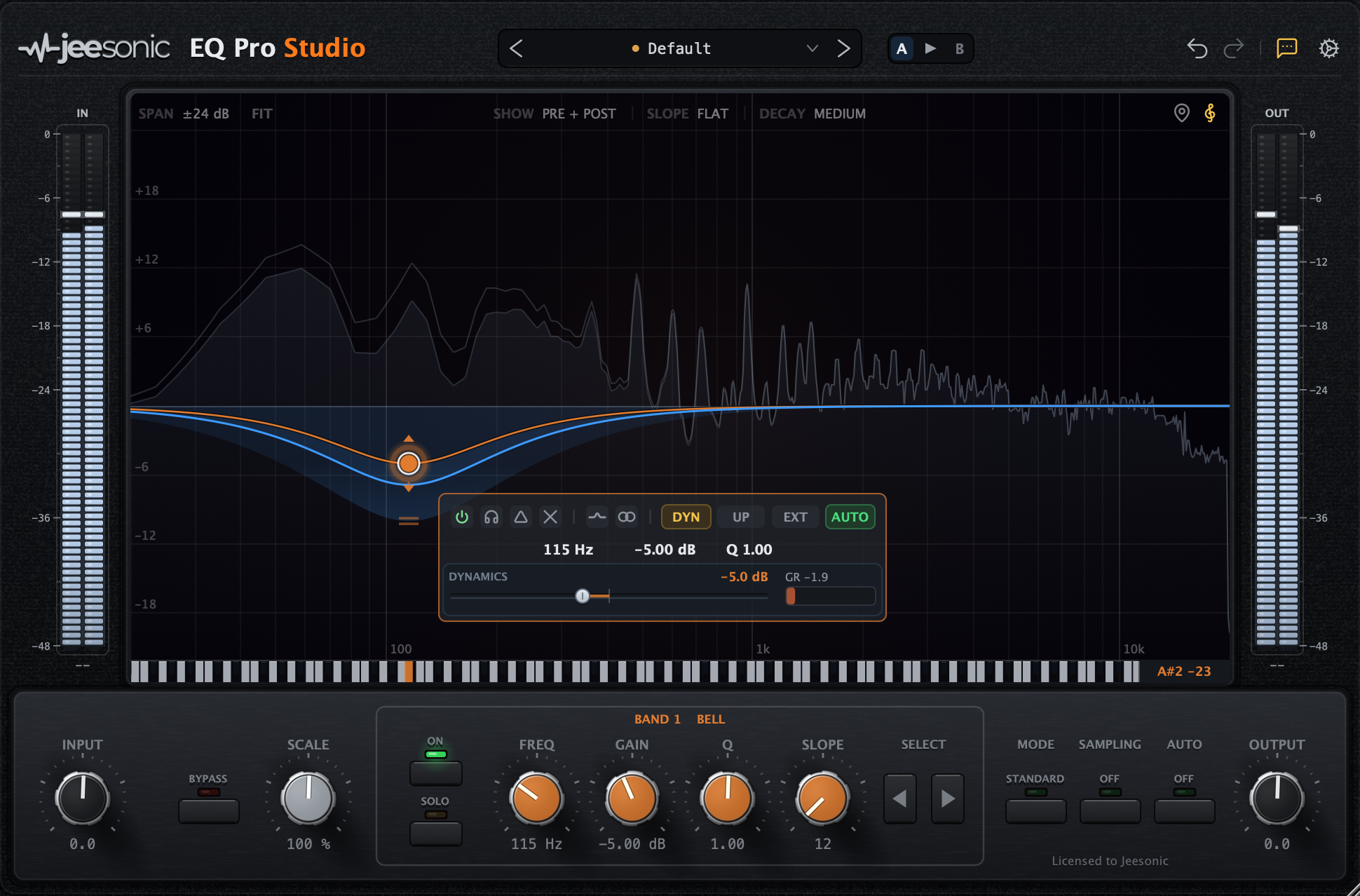Go to next preset with right chevron
The height and width of the screenshot is (896, 1360).
tap(843, 48)
